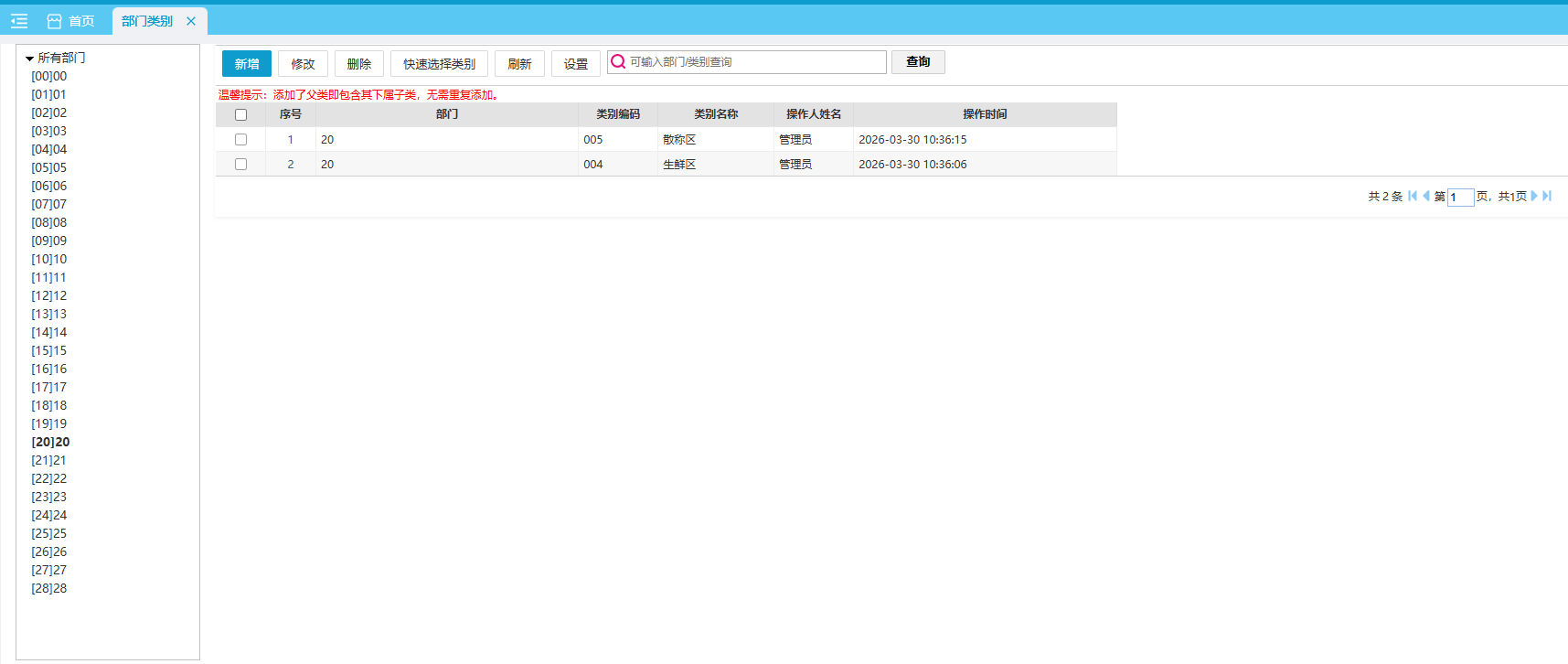Select department [20]20 in tree
This screenshot has height=664, width=1568.
pos(50,442)
